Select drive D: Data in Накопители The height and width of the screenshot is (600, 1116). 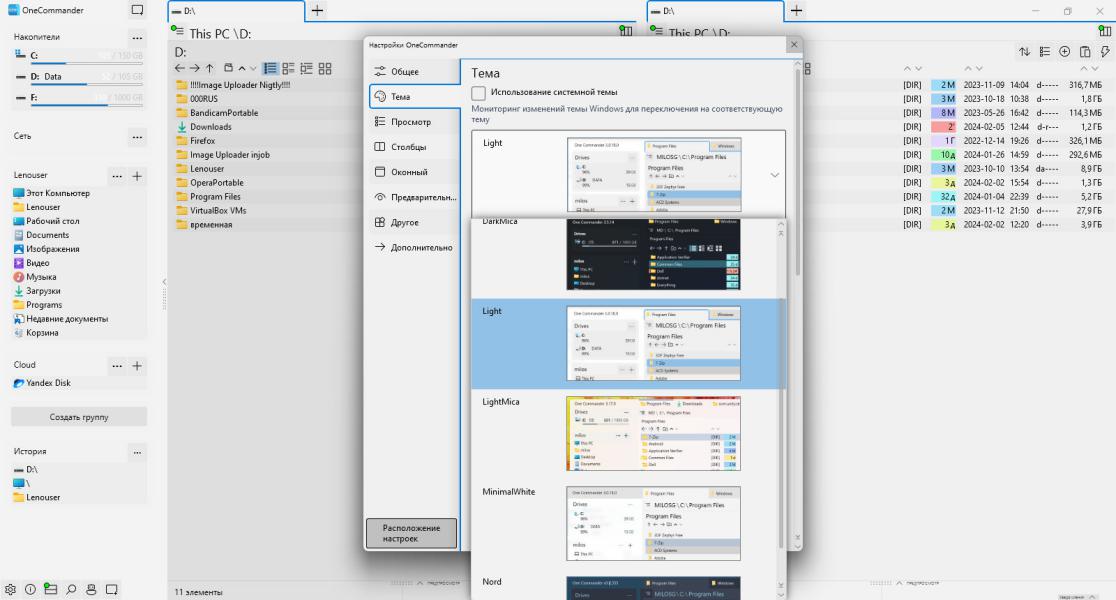pyautogui.click(x=78, y=77)
